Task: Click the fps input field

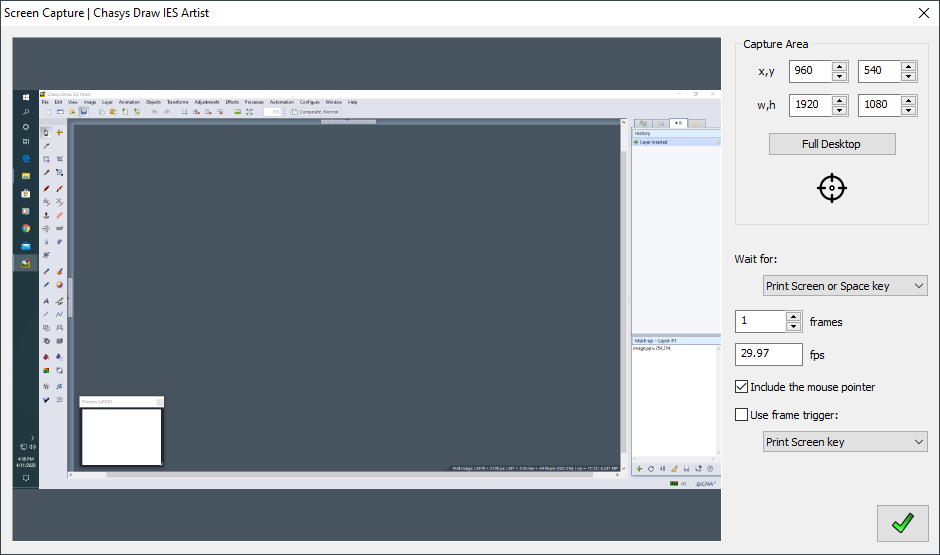Action: coord(768,354)
